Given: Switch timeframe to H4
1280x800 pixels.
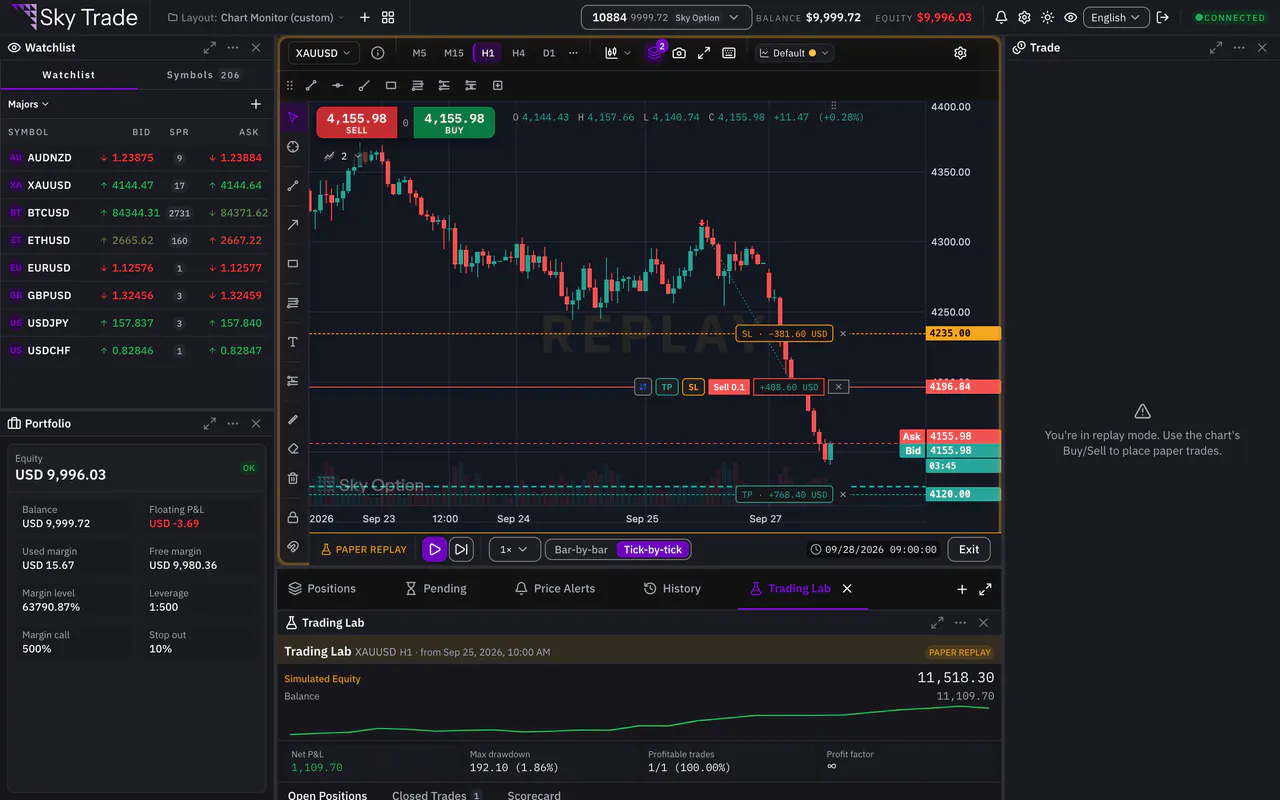Looking at the screenshot, I should tap(518, 53).
